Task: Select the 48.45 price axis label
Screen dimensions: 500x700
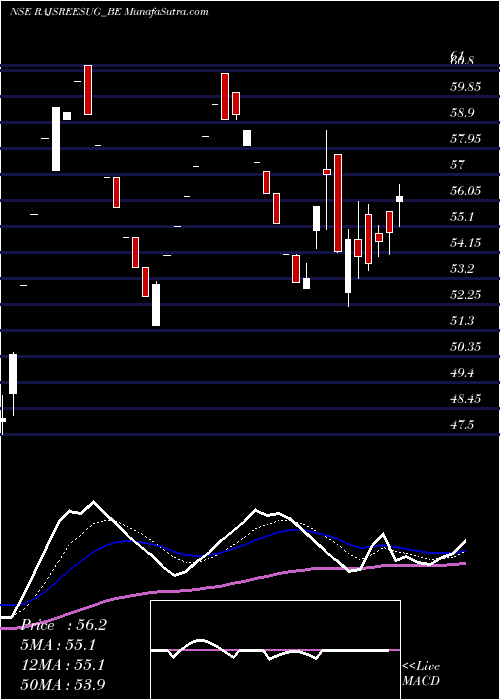Action: [x=466, y=399]
